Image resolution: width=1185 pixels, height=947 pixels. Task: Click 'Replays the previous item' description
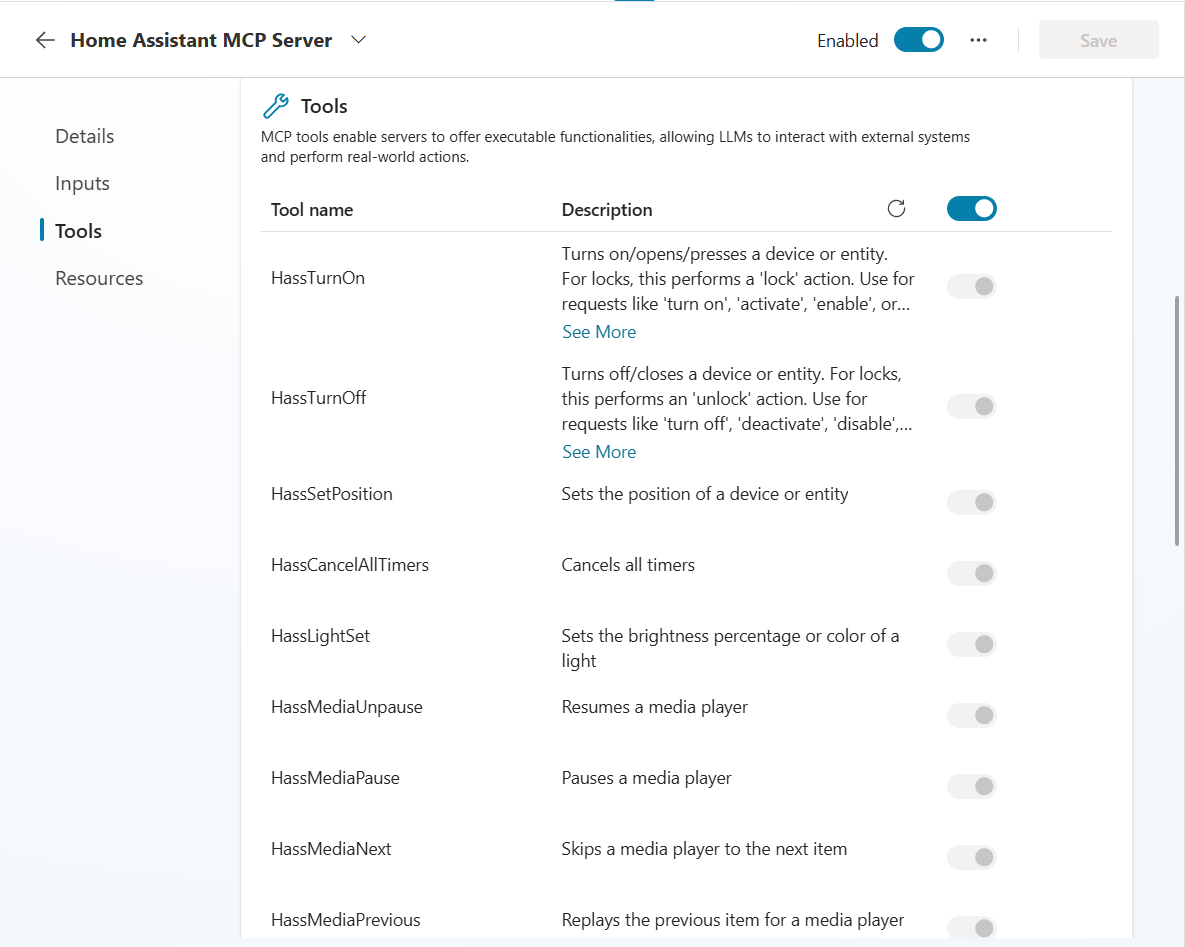[x=732, y=921]
